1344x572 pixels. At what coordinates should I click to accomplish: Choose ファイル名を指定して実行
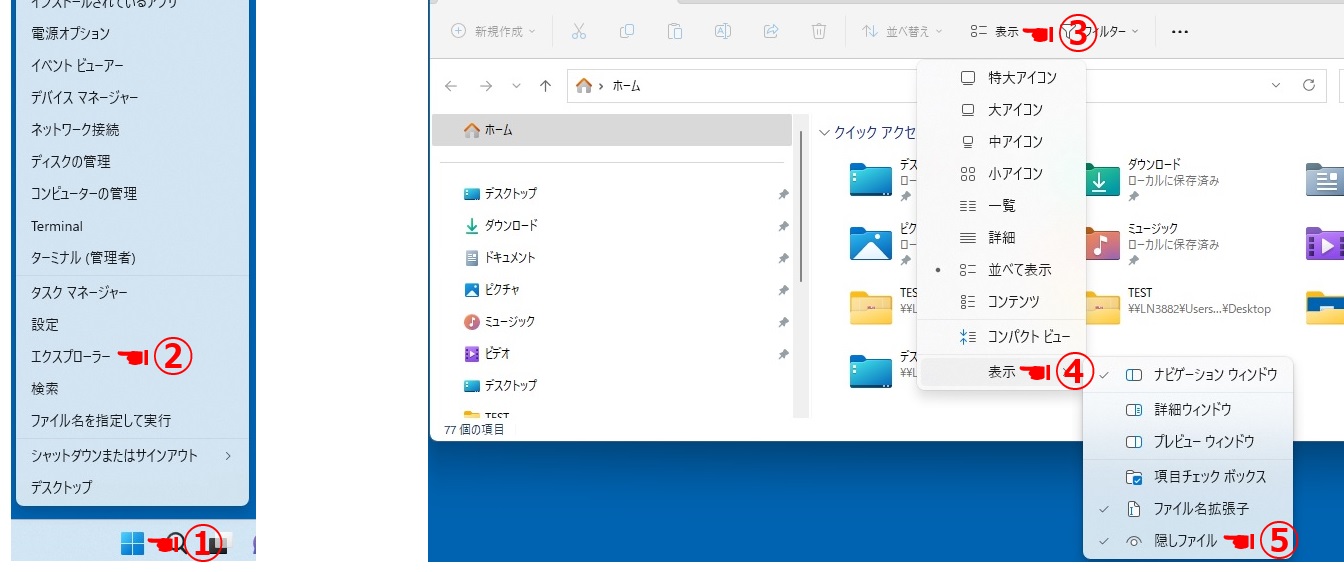click(101, 420)
